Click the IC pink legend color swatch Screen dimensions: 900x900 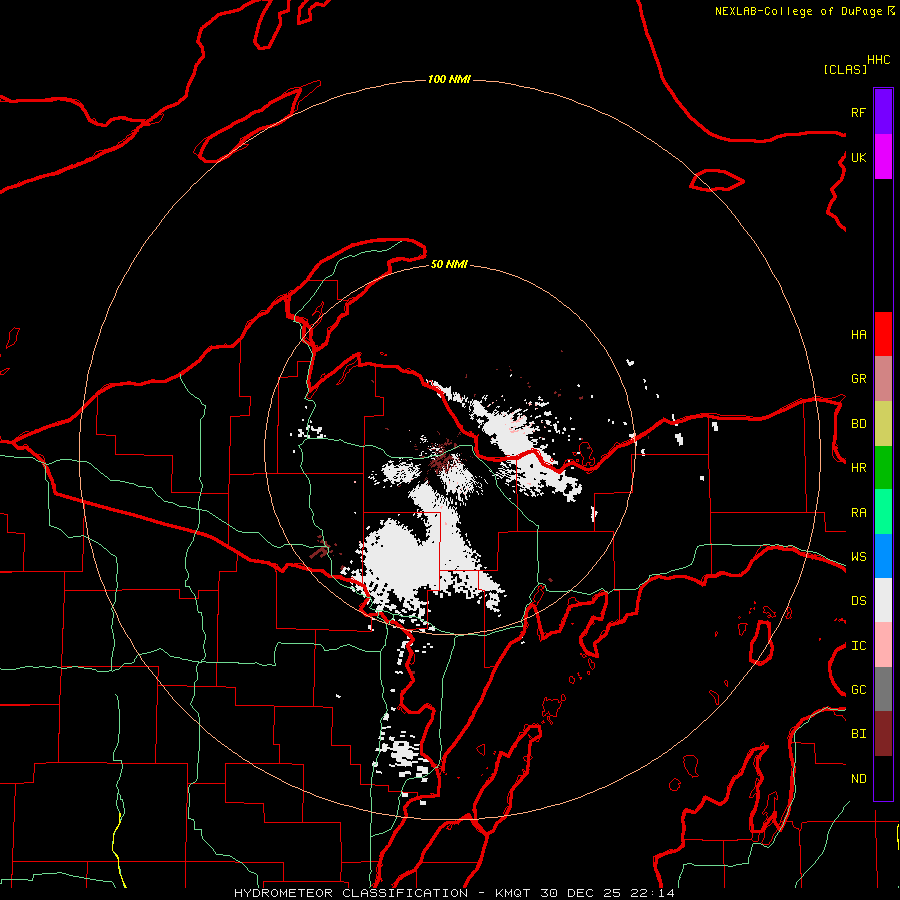883,645
